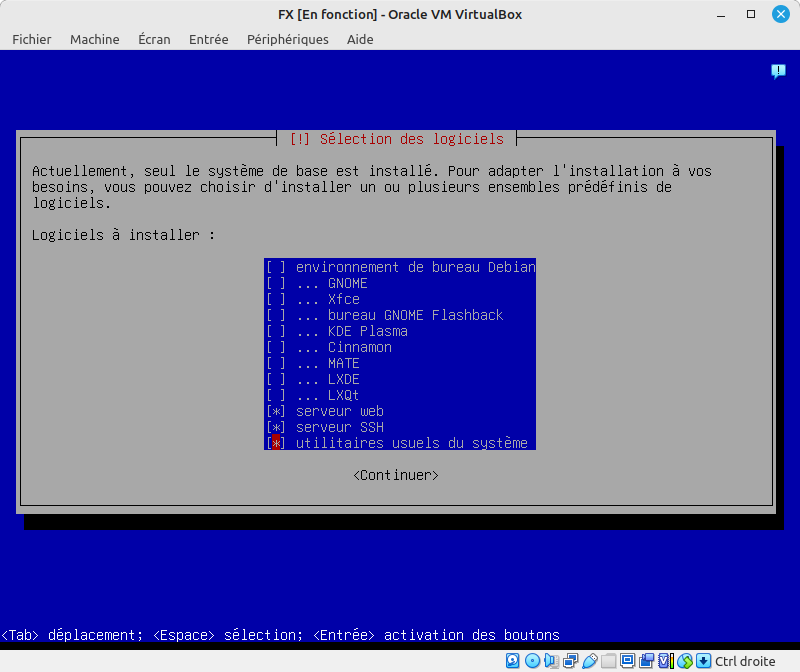Image resolution: width=800 pixels, height=672 pixels.
Task: Minimize the VirtualBox window
Action: click(x=721, y=15)
